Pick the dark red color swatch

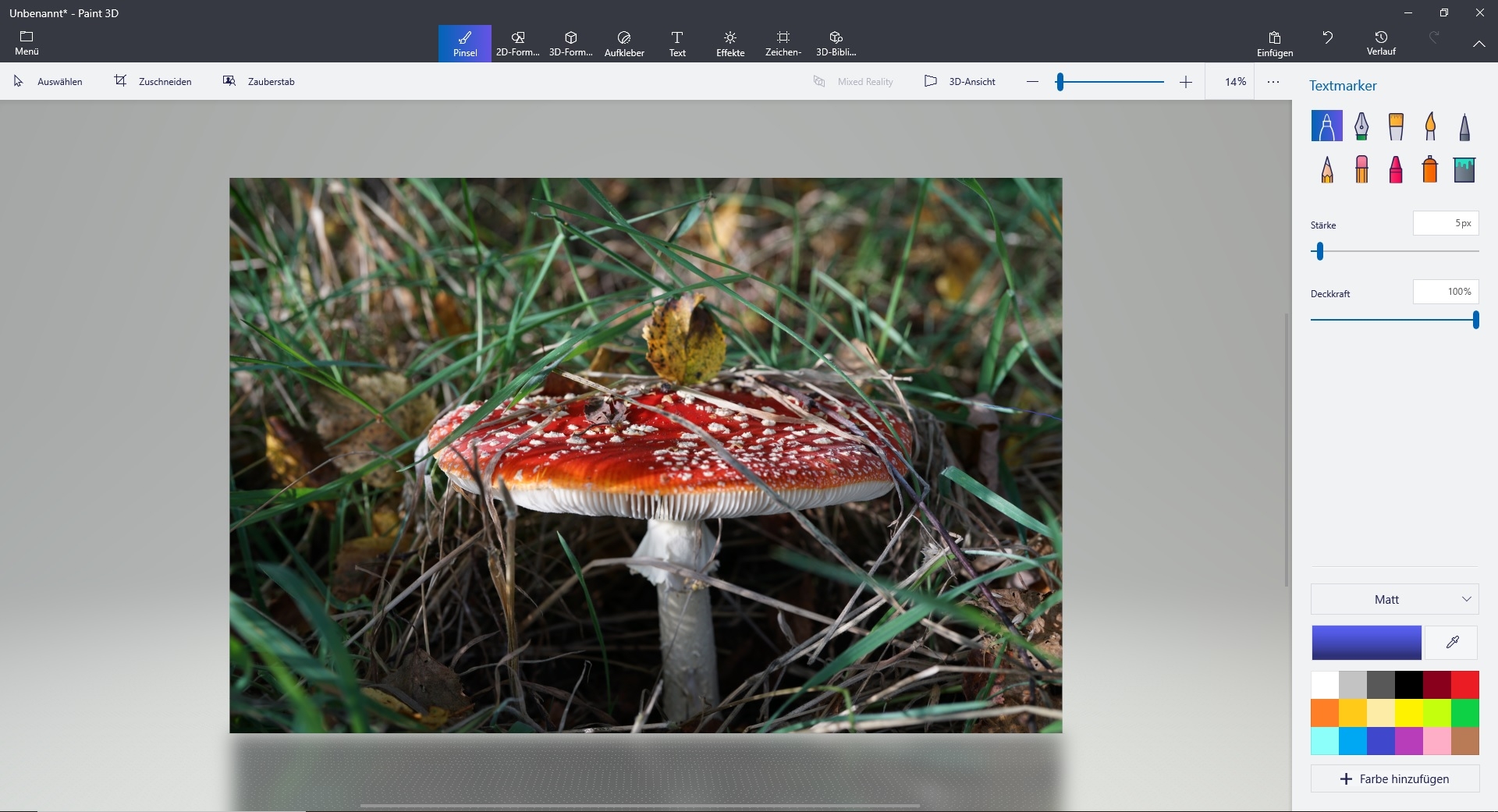point(1437,685)
